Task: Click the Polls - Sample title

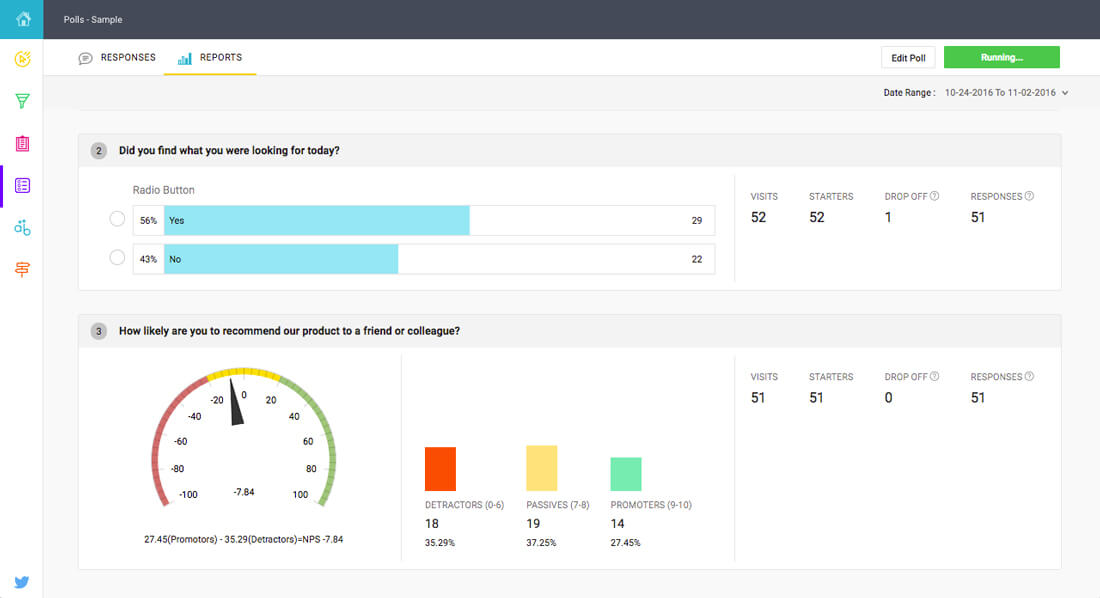Action: (x=93, y=20)
